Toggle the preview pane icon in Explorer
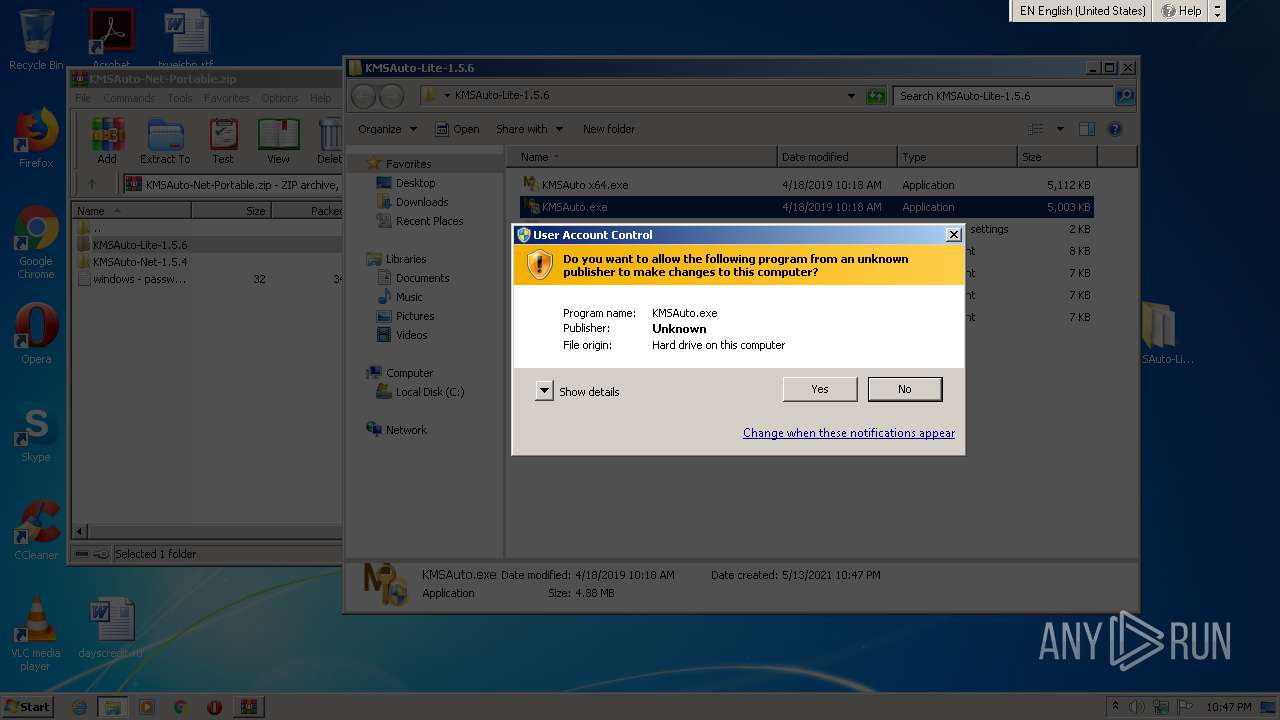1280x720 pixels. (x=1087, y=129)
